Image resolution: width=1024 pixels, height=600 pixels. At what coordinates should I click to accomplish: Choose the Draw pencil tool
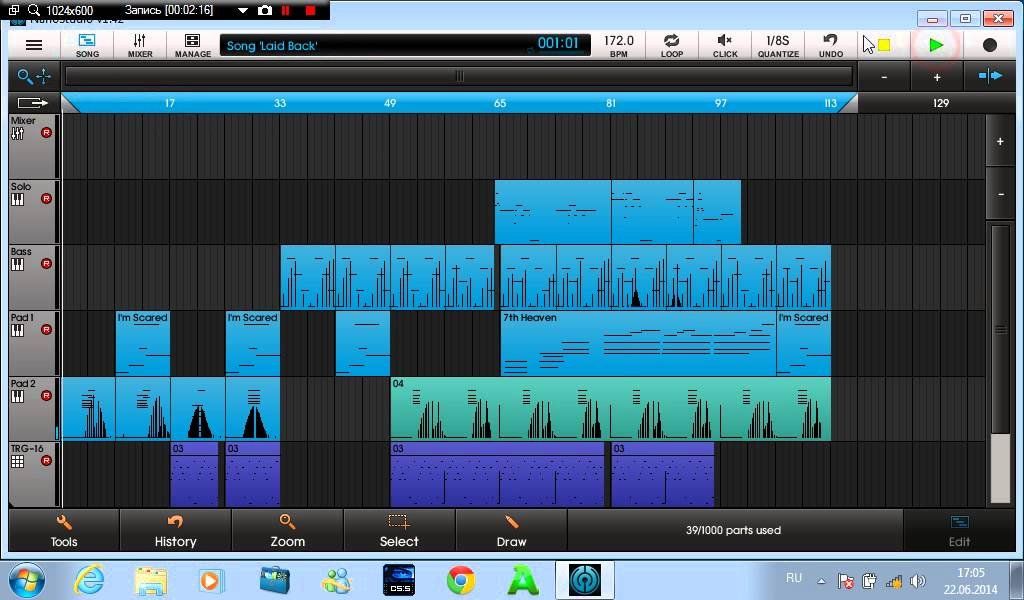[511, 530]
